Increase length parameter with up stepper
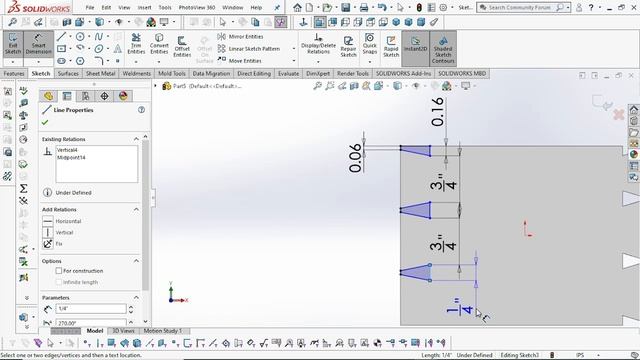The width and height of the screenshot is (640, 360). tap(131, 307)
